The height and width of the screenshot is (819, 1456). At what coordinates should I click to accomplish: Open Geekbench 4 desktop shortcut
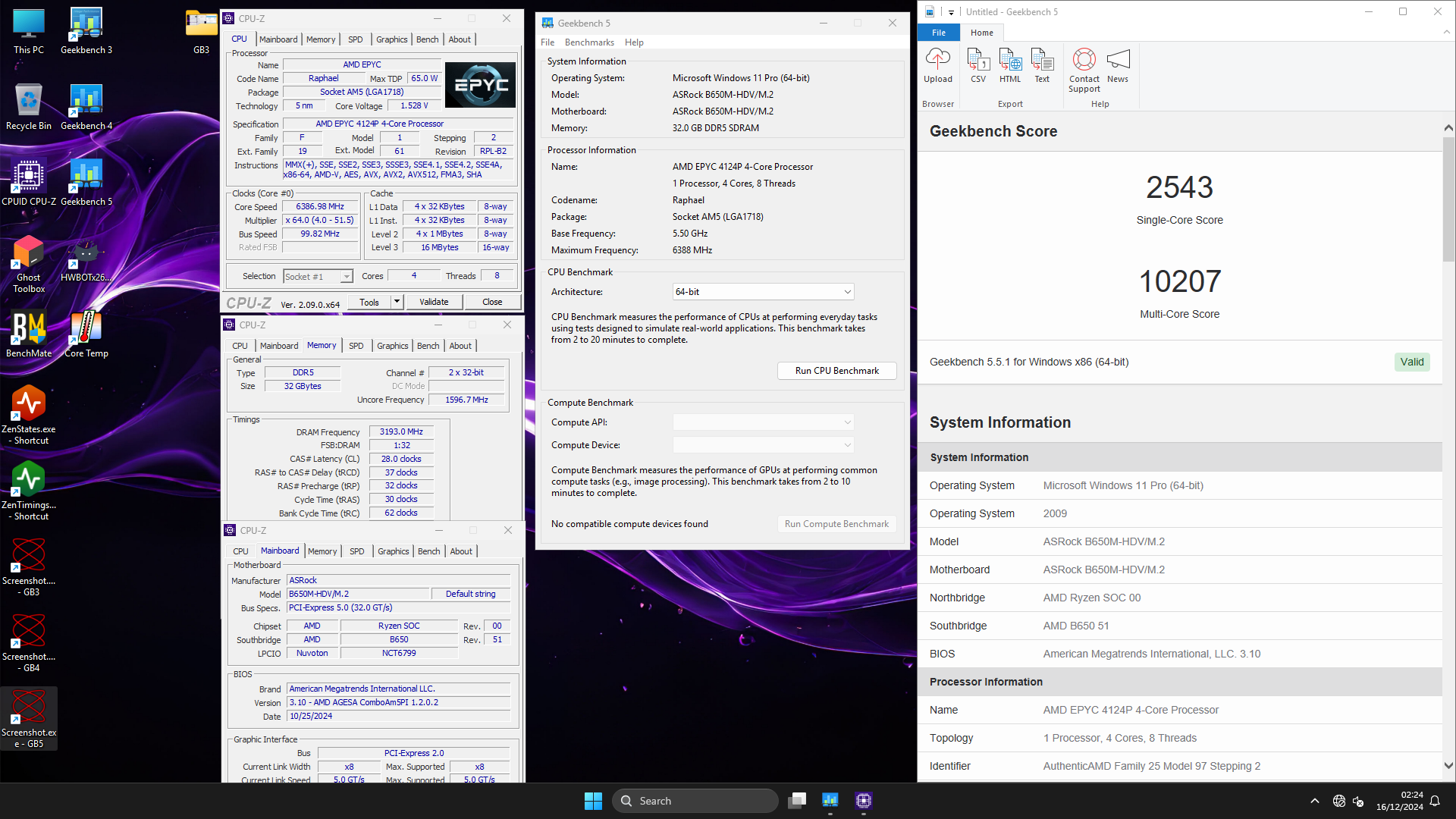click(x=86, y=108)
